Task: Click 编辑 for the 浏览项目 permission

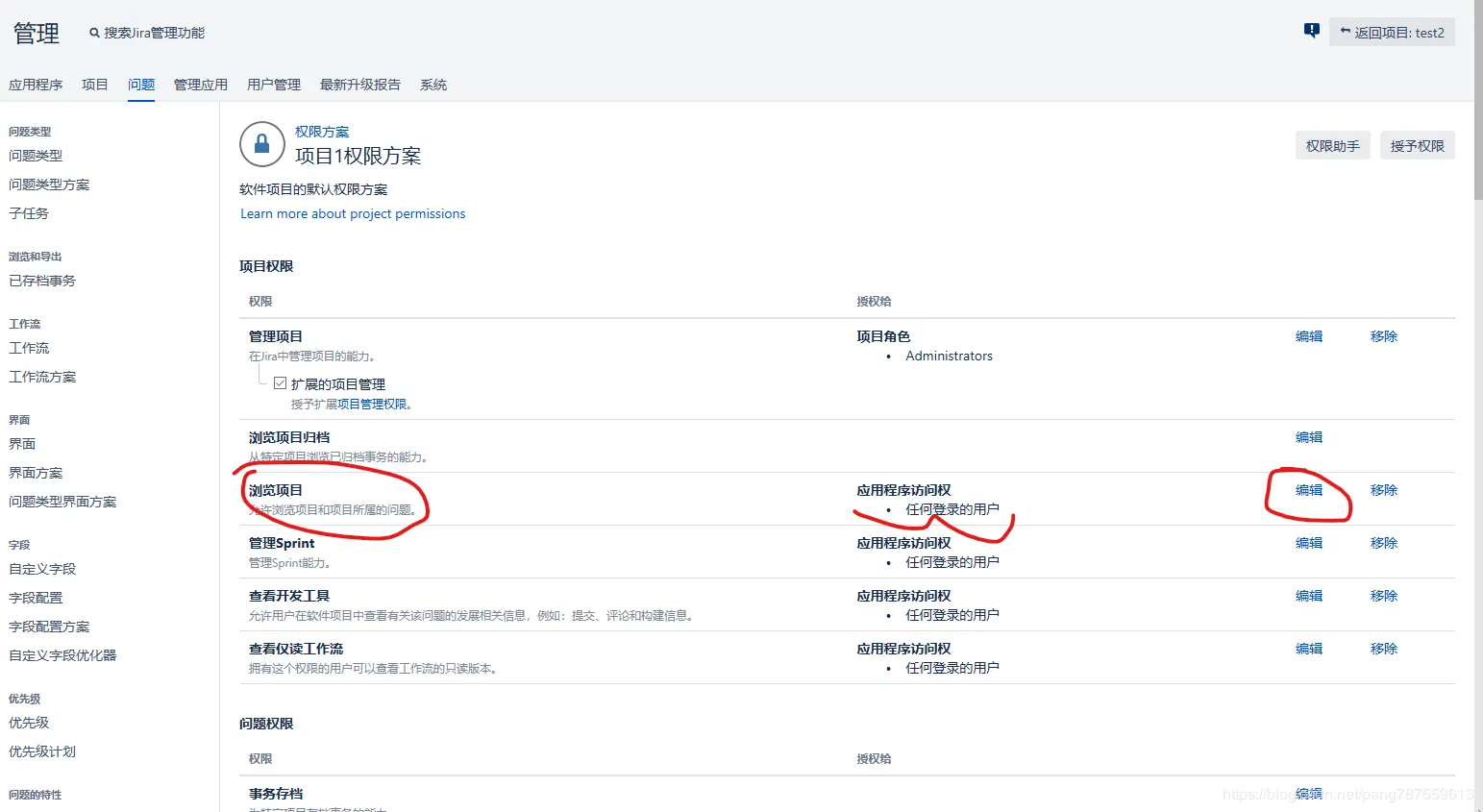Action: pyautogui.click(x=1308, y=489)
